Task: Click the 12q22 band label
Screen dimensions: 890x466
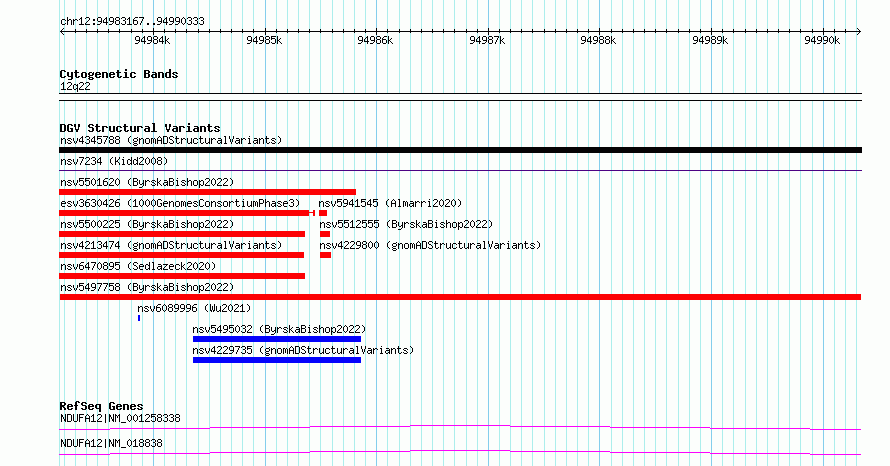Action: pos(75,86)
